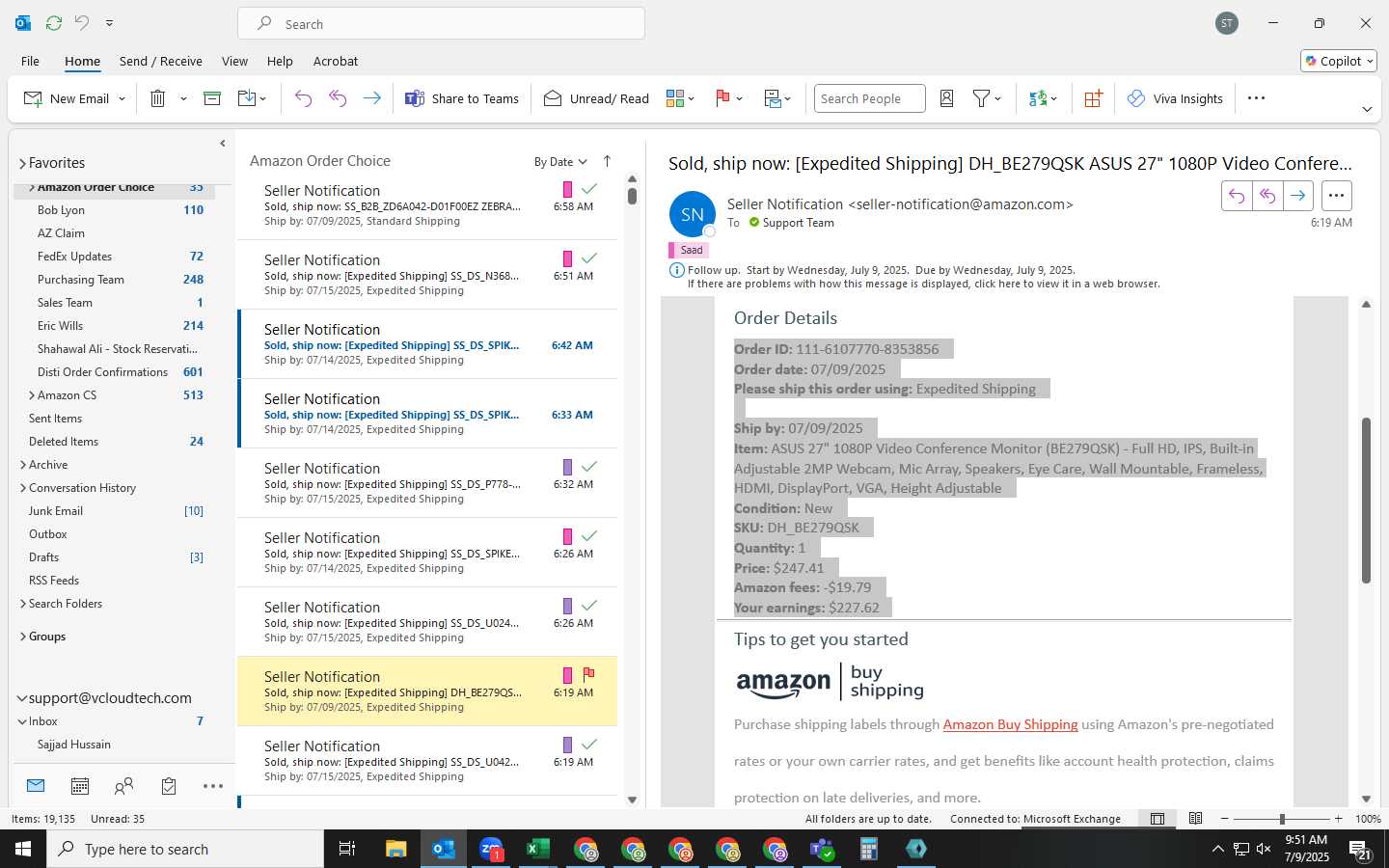This screenshot has width=1389, height=868.
Task: Open Excel from the taskbar
Action: coord(537,849)
